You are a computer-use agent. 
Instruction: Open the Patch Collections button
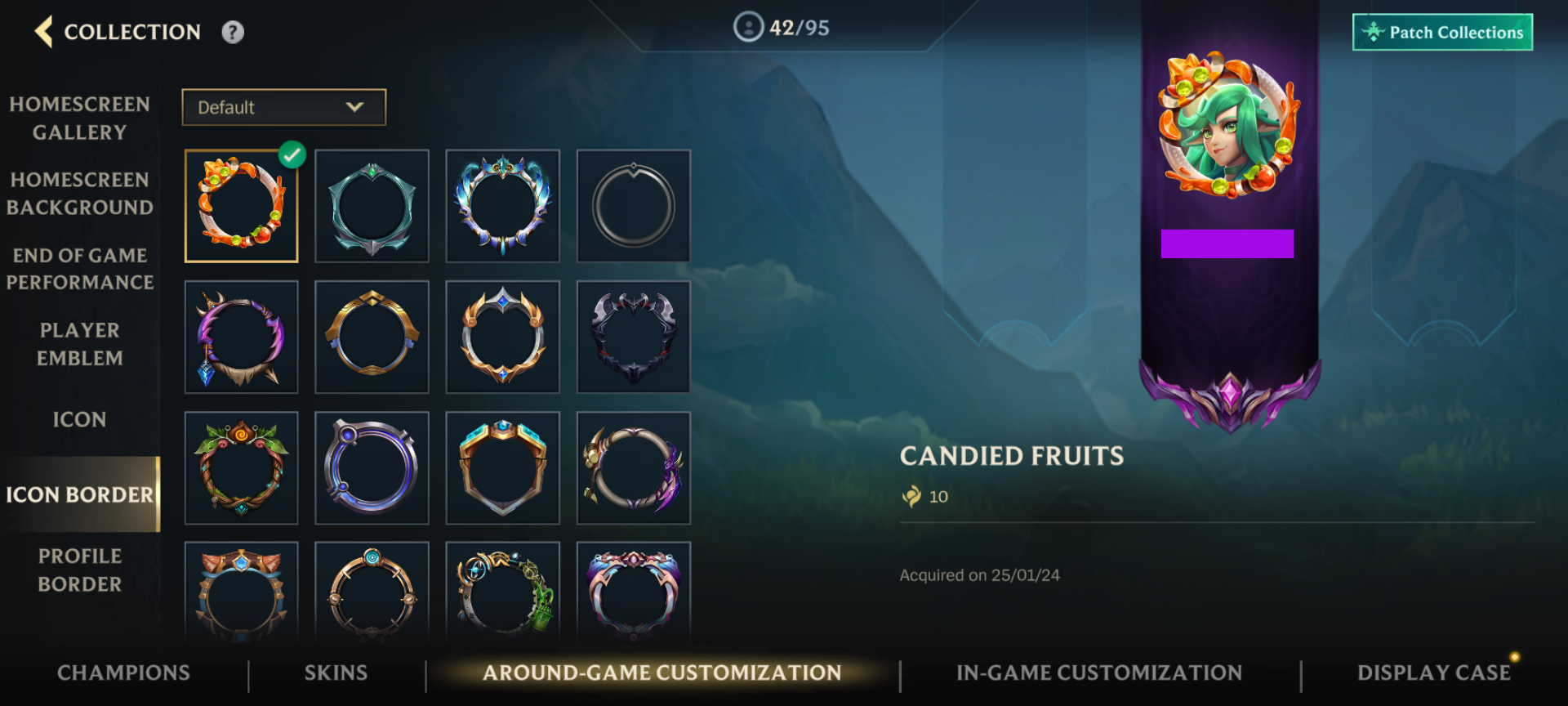[x=1442, y=32]
